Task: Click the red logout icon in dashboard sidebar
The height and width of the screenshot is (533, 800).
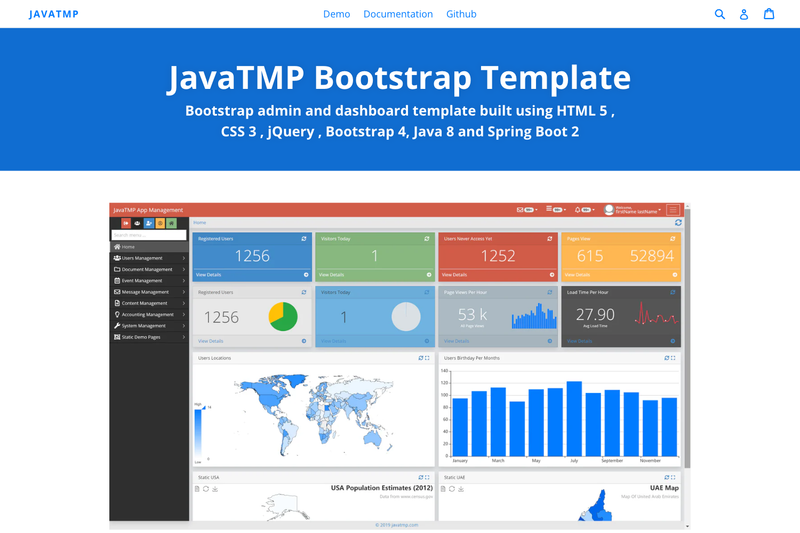Action: click(x=126, y=223)
